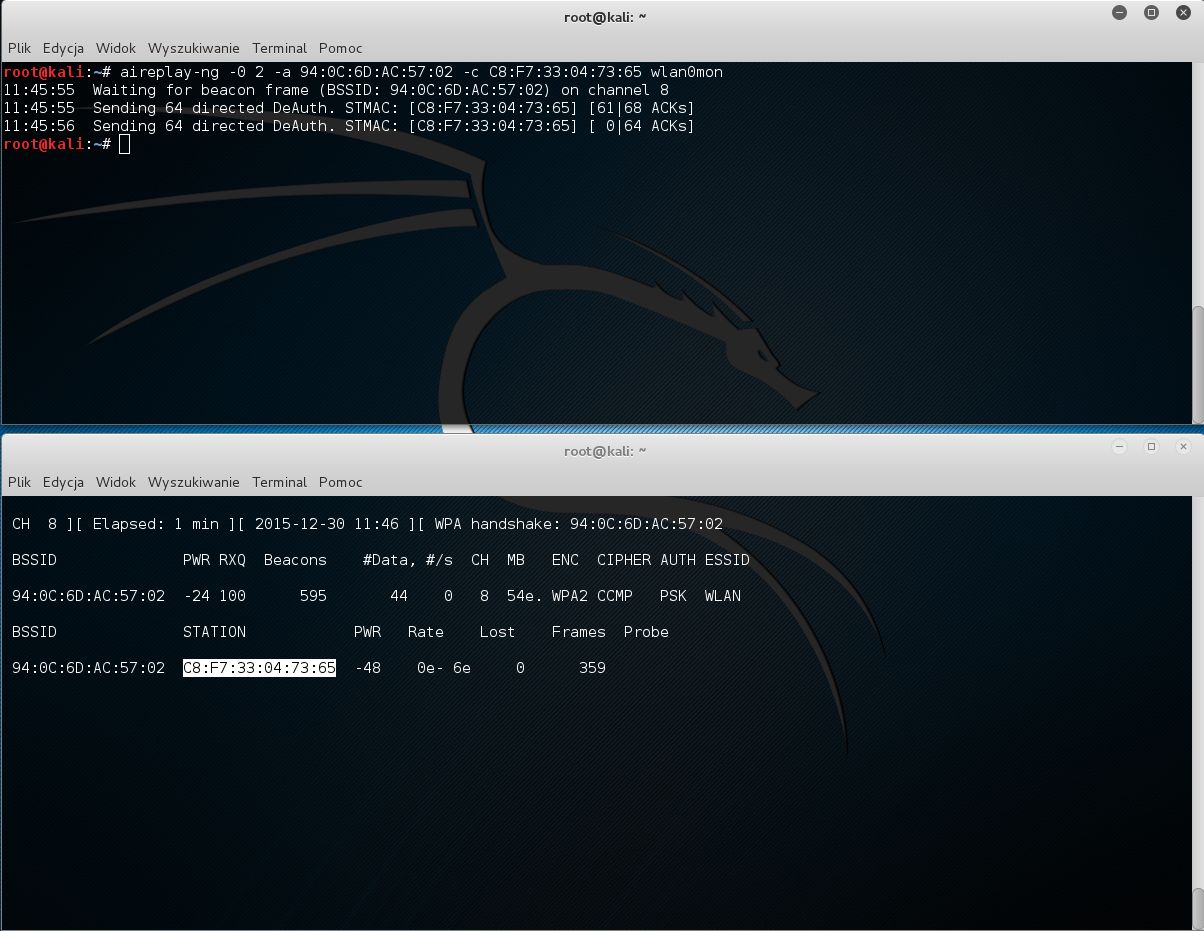Click the 'PSK' auth value
The image size is (1204, 931).
[x=673, y=596]
